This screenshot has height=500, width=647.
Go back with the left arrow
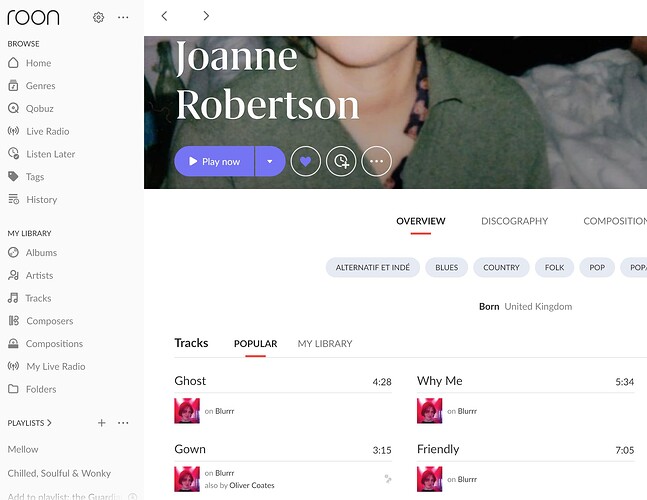pyautogui.click(x=164, y=16)
